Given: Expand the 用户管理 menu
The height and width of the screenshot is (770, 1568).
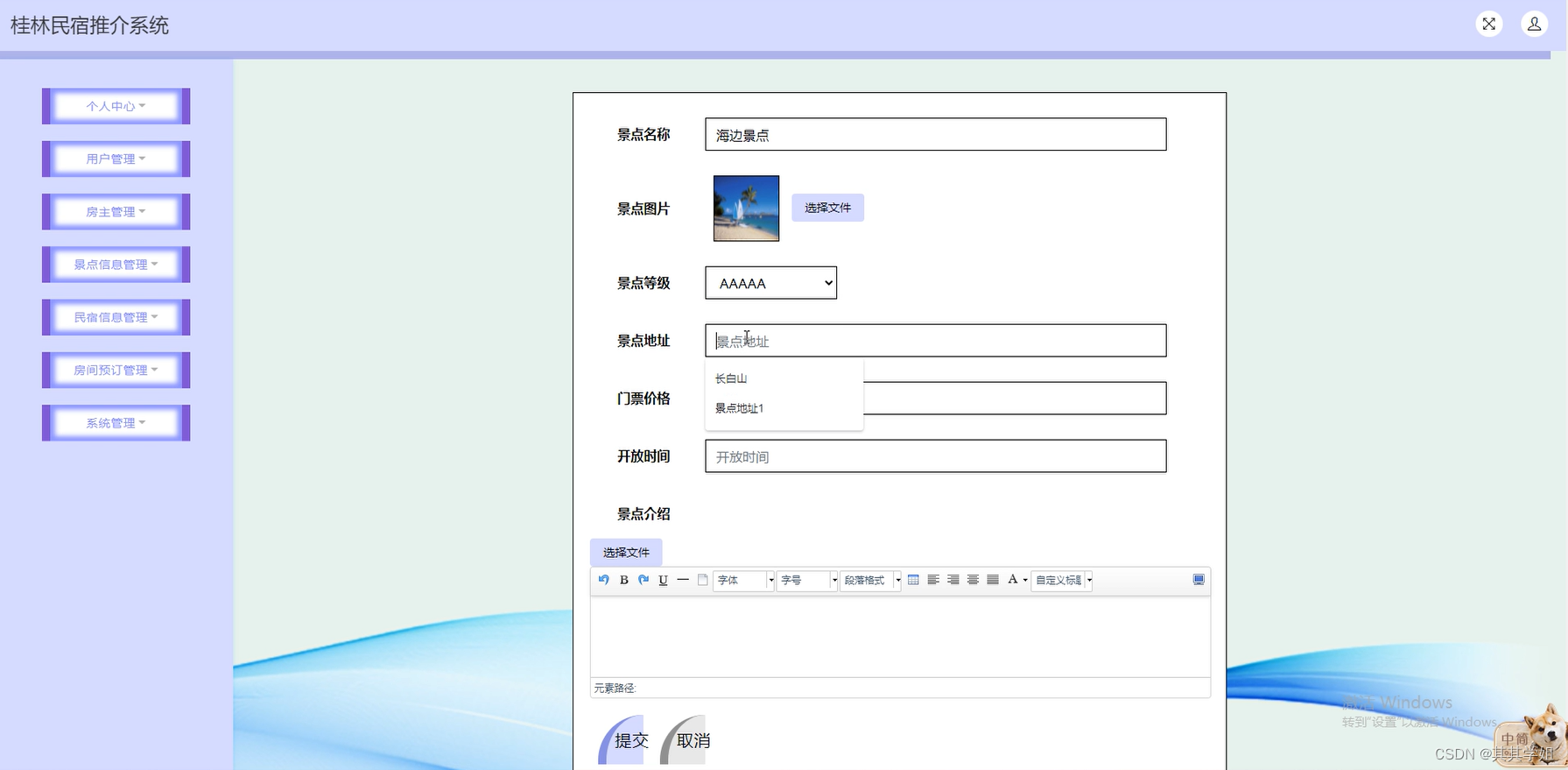Looking at the screenshot, I should (116, 159).
